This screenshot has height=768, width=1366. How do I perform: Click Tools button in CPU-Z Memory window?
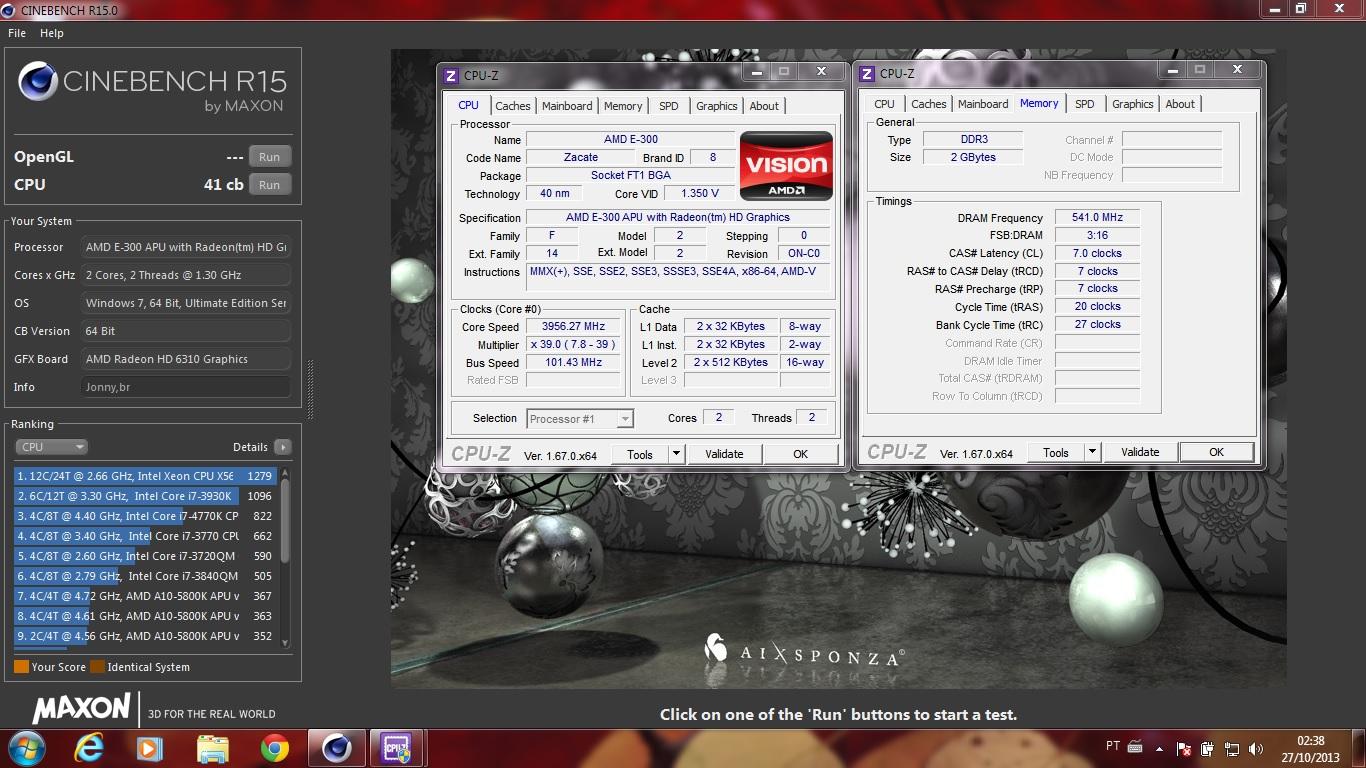1056,452
